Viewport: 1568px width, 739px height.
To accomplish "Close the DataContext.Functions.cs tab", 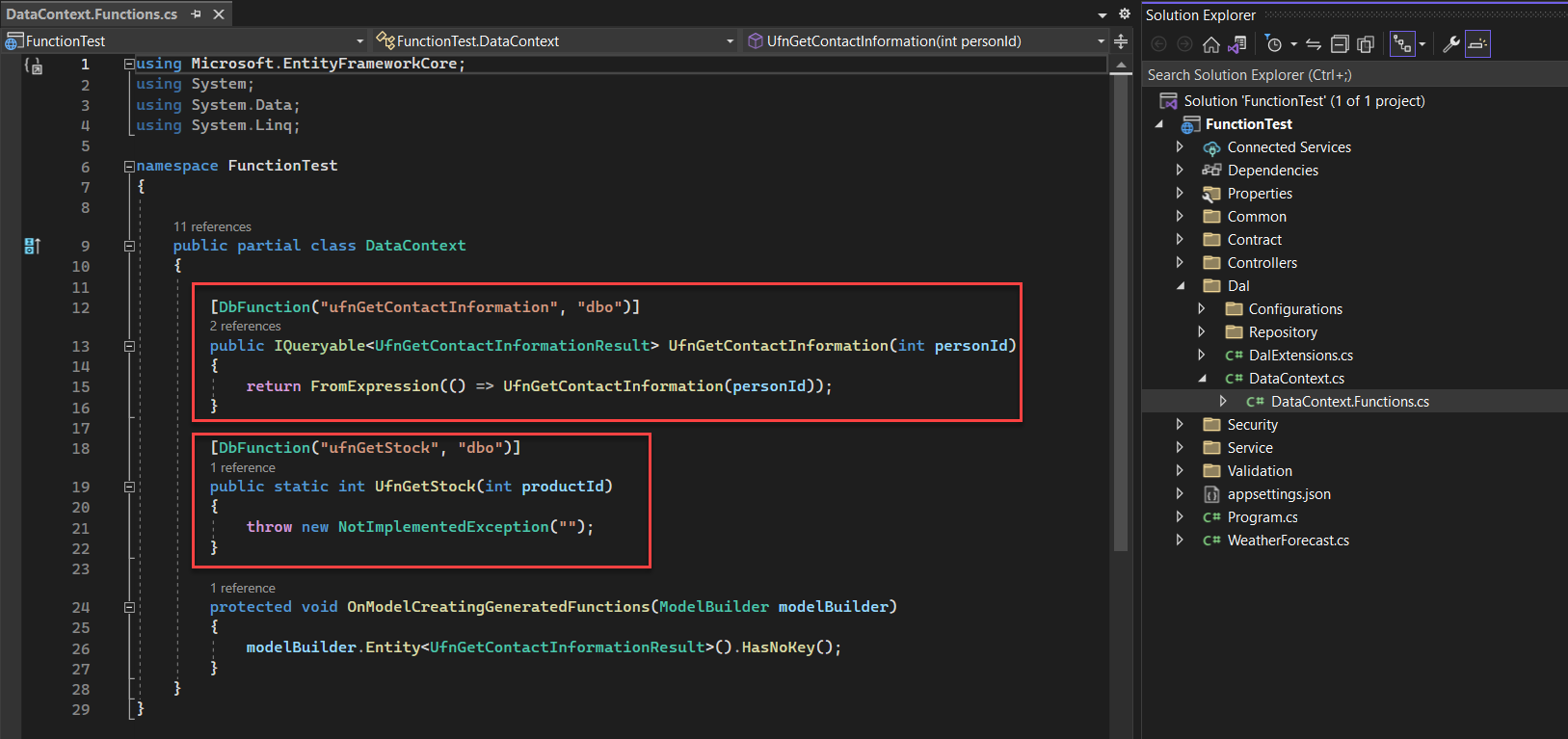I will point(219,14).
